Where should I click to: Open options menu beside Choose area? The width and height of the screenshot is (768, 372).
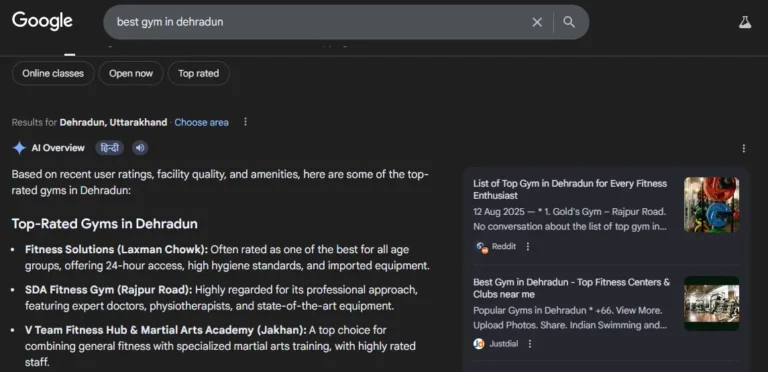[x=245, y=122]
